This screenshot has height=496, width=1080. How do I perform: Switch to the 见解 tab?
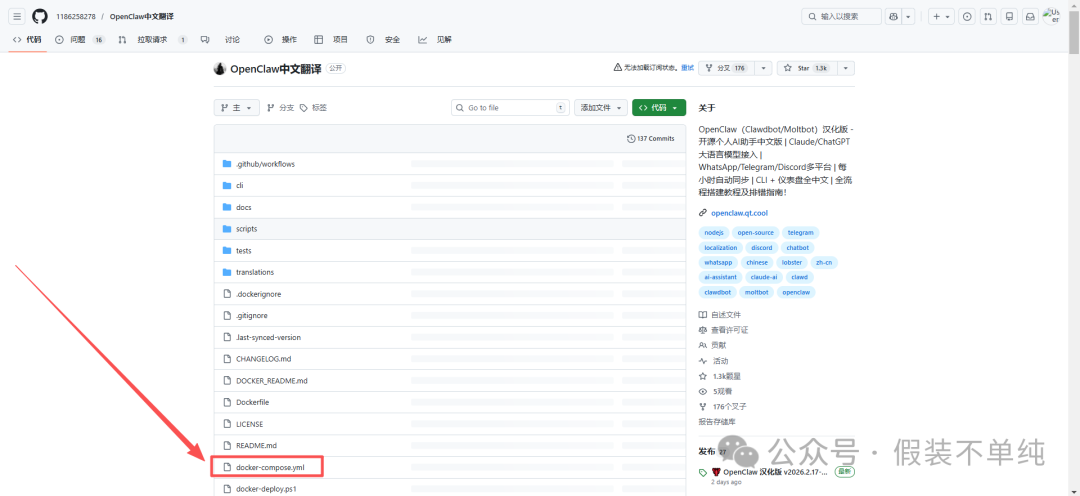click(435, 40)
